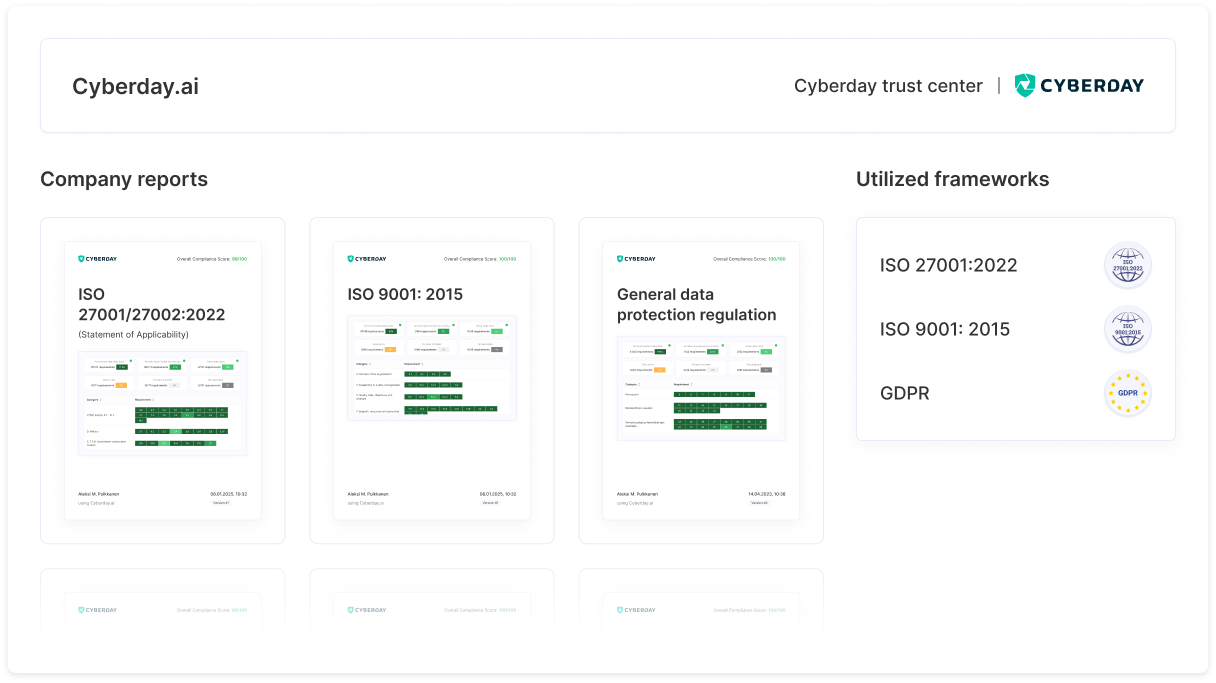This screenshot has width=1216, height=683.
Task: Open the General data protection regulation report
Action: tap(701, 381)
